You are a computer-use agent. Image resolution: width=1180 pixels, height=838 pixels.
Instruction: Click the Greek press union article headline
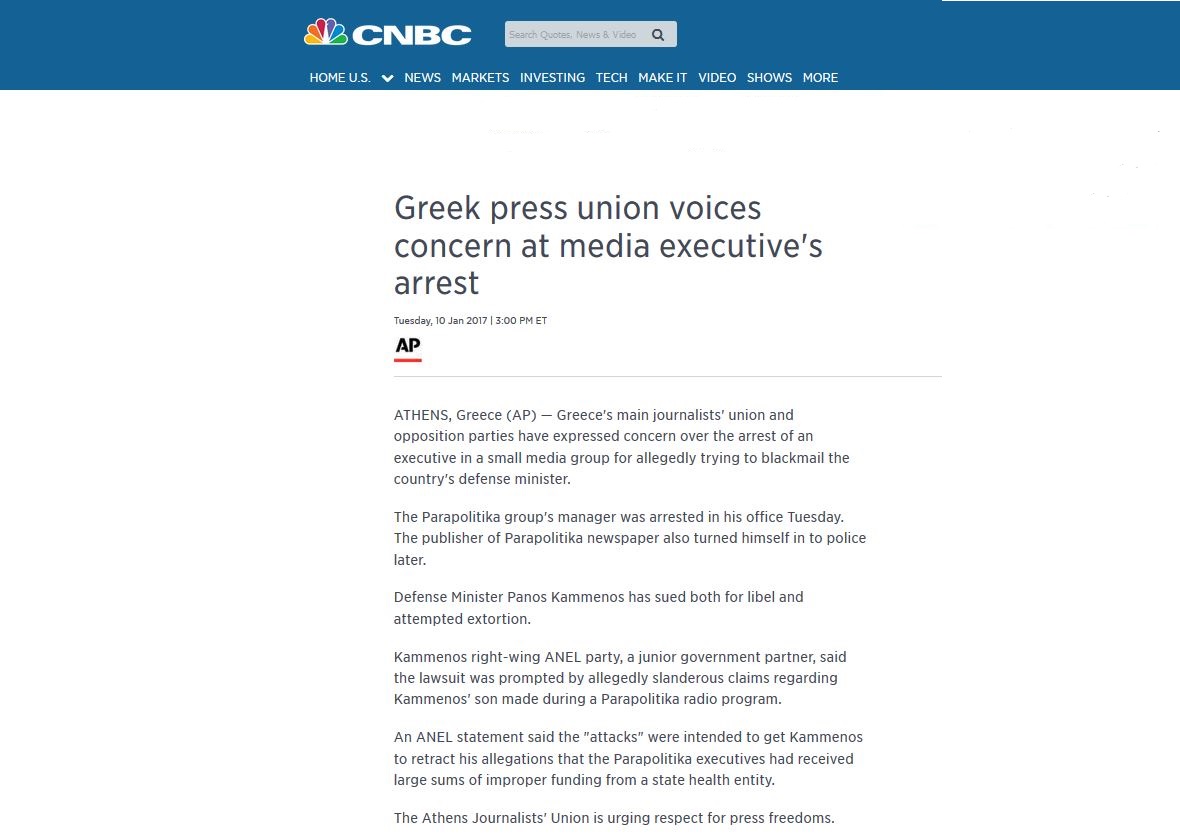[x=608, y=245]
